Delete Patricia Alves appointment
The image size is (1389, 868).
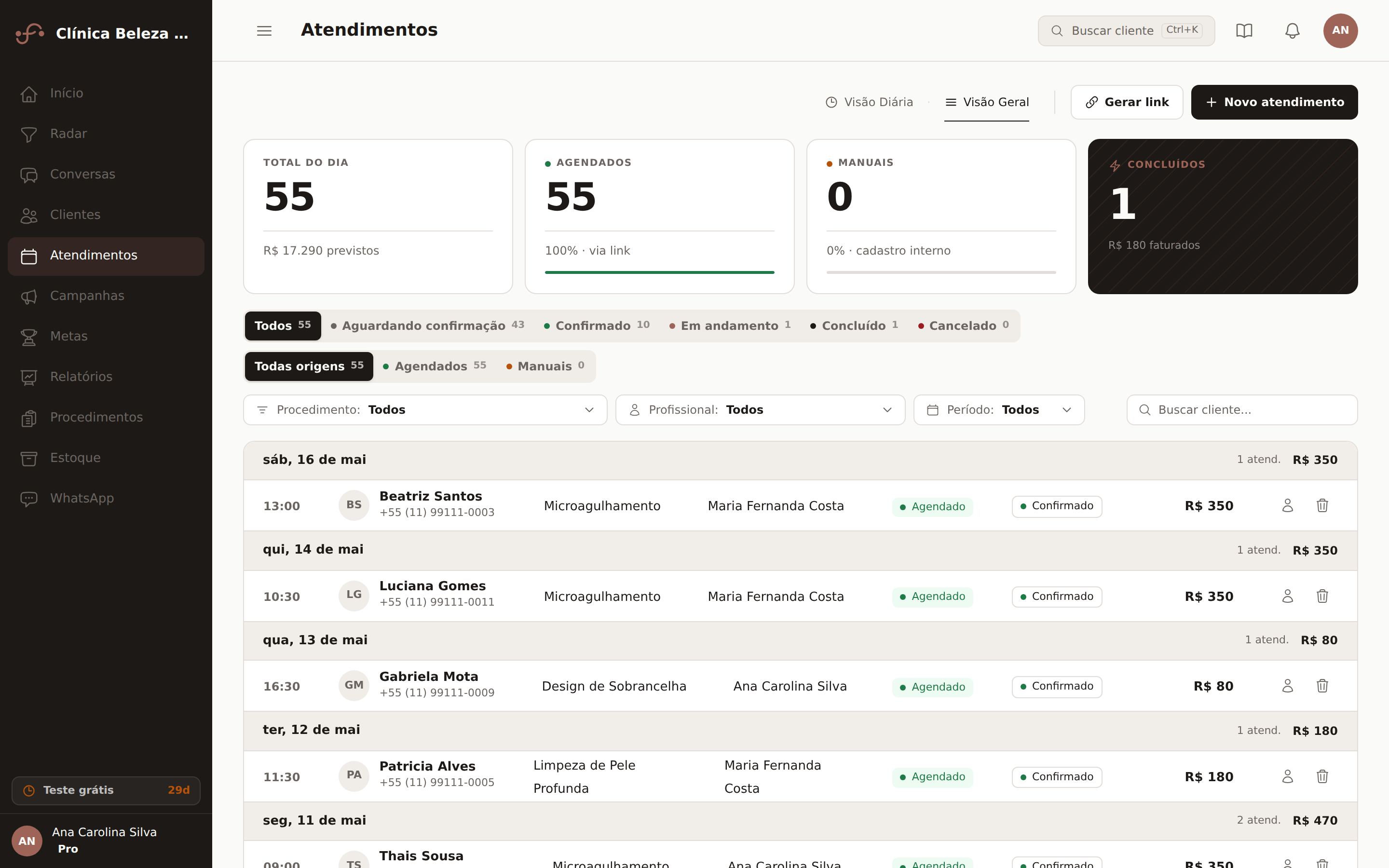point(1322,776)
